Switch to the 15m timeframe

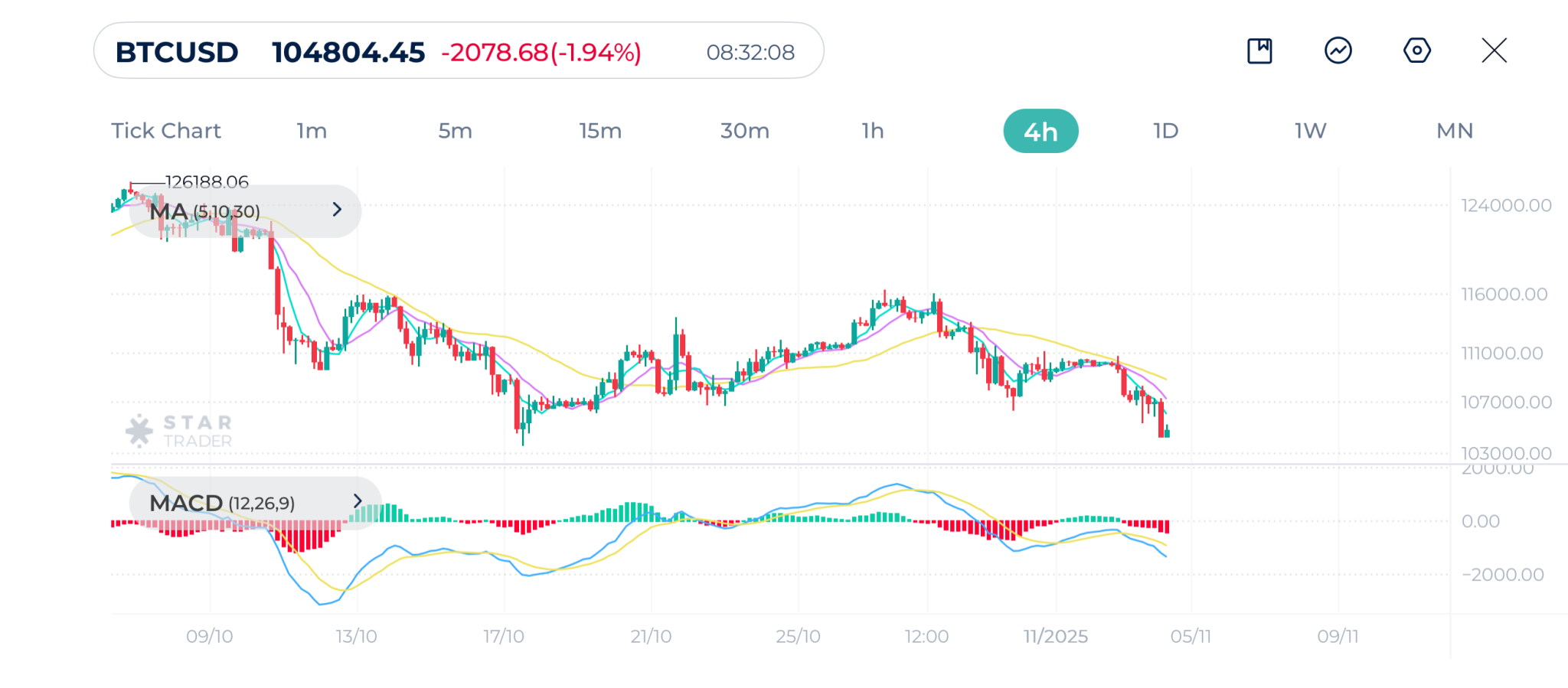[x=600, y=131]
